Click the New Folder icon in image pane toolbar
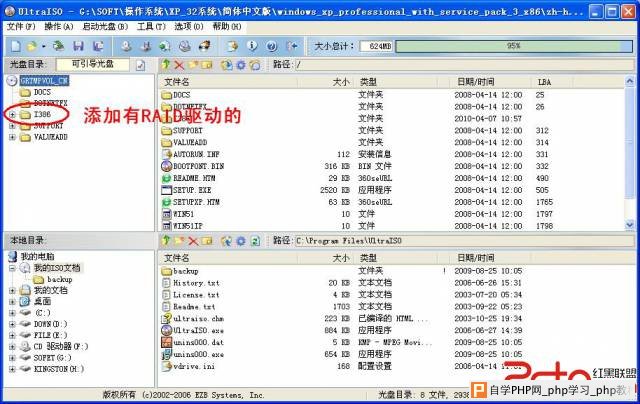640x404 pixels. 193,64
